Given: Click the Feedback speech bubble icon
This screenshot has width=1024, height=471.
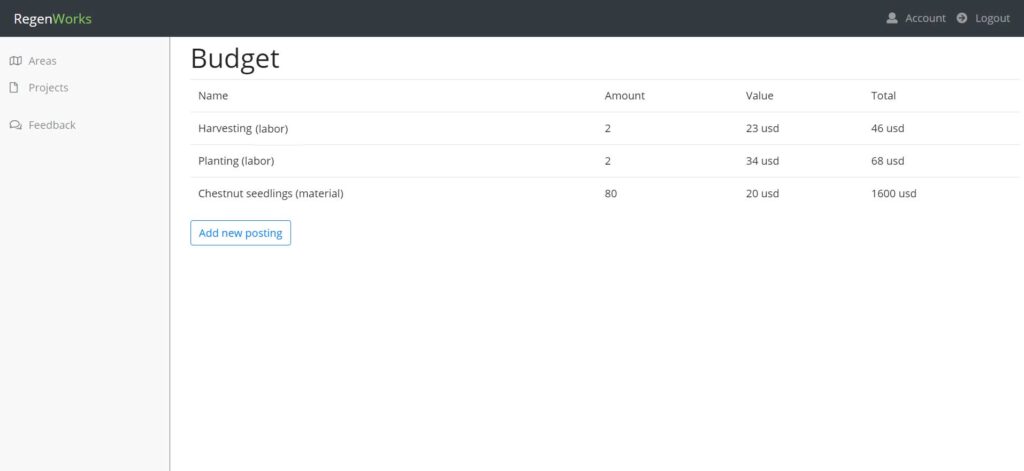Looking at the screenshot, I should [16, 125].
